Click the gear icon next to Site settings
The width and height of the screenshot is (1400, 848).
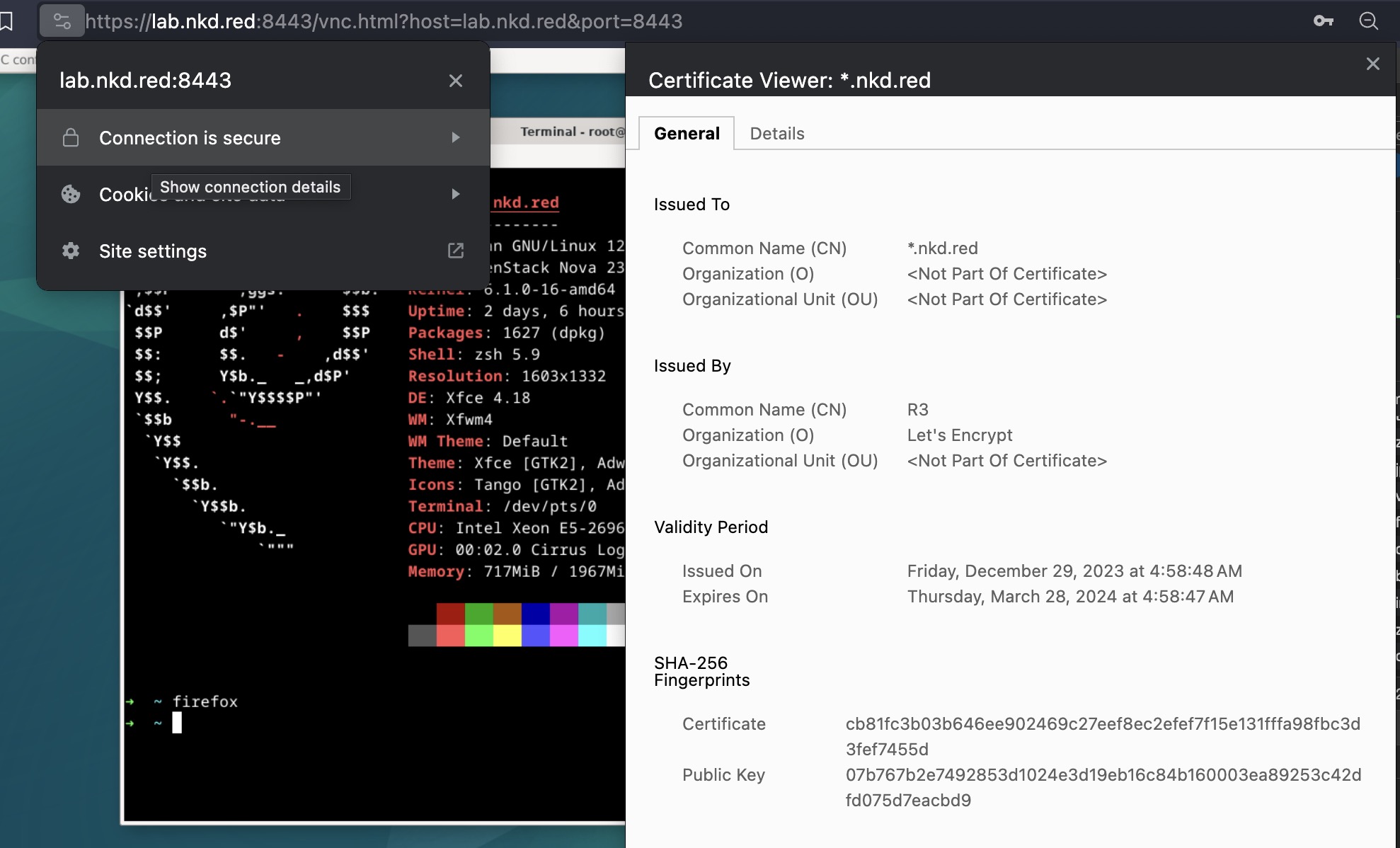pos(71,251)
